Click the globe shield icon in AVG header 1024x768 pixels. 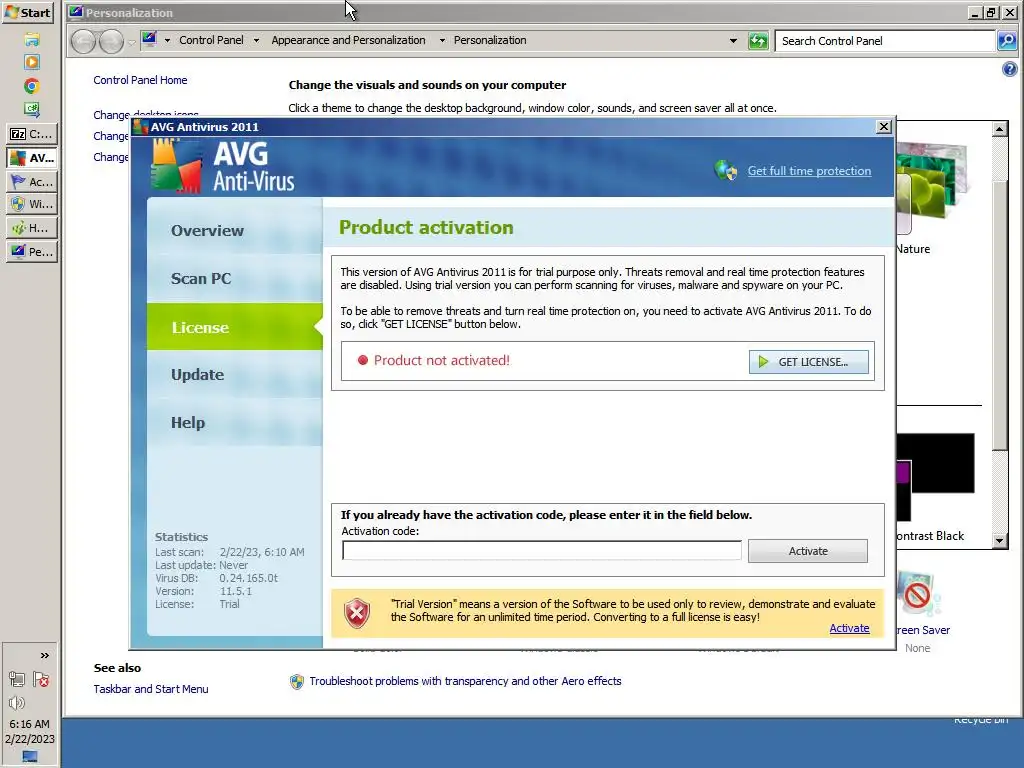(x=726, y=170)
